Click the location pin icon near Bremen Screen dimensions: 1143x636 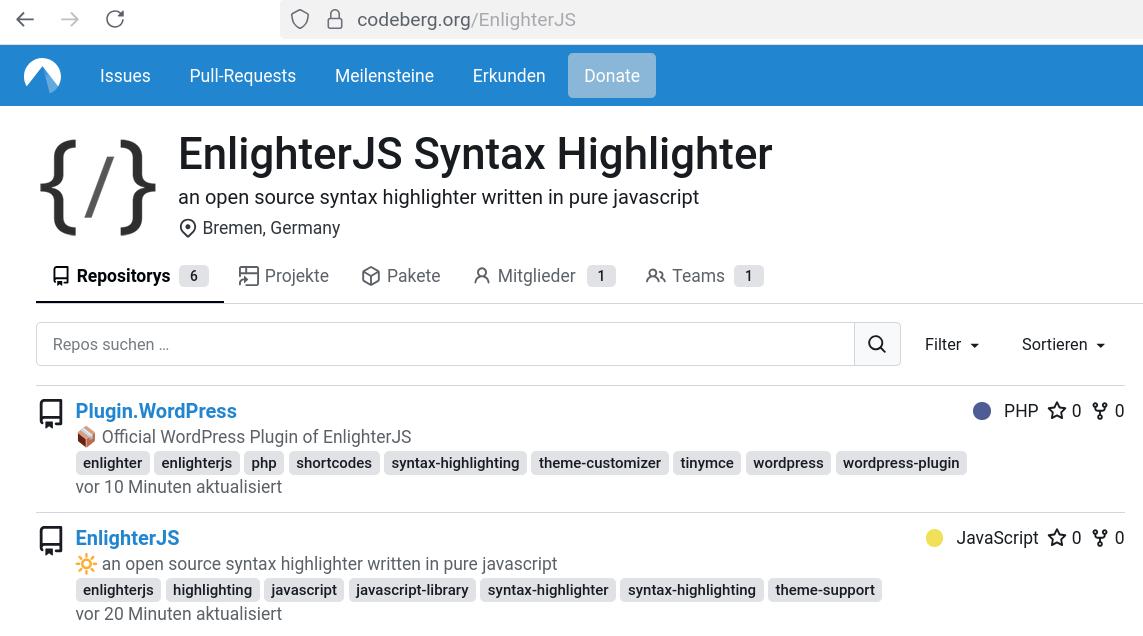[x=187, y=228]
